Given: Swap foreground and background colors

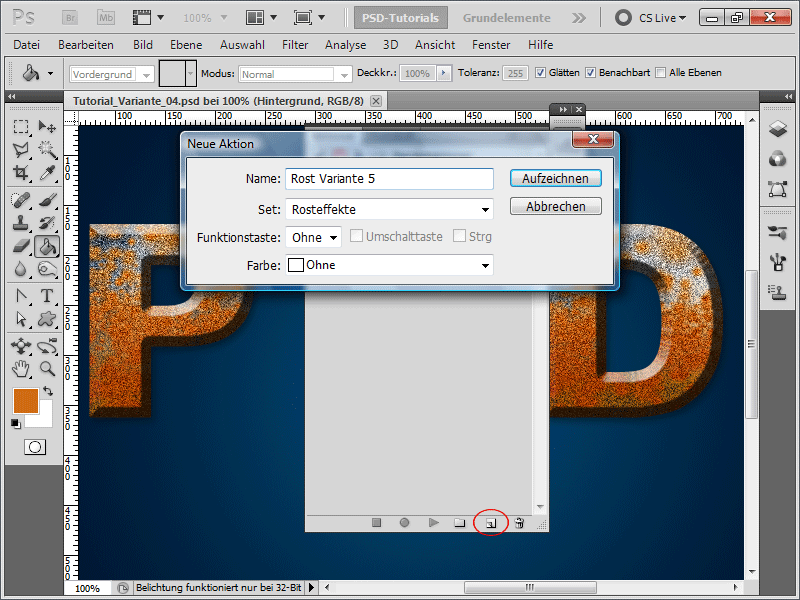Looking at the screenshot, I should click(x=47, y=391).
